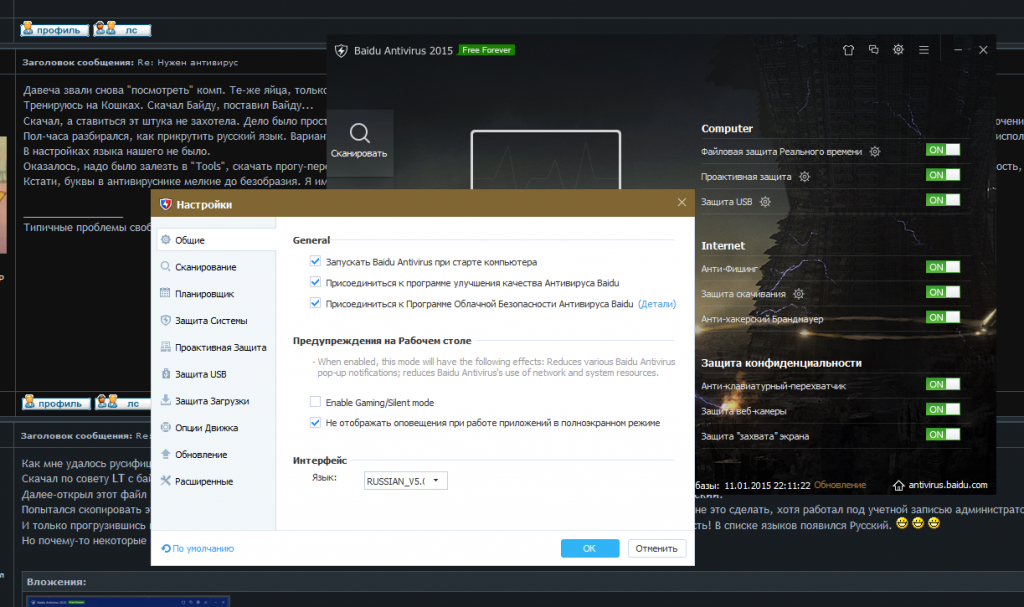
Task: Select Защита USB settings tab
Action: tap(216, 374)
